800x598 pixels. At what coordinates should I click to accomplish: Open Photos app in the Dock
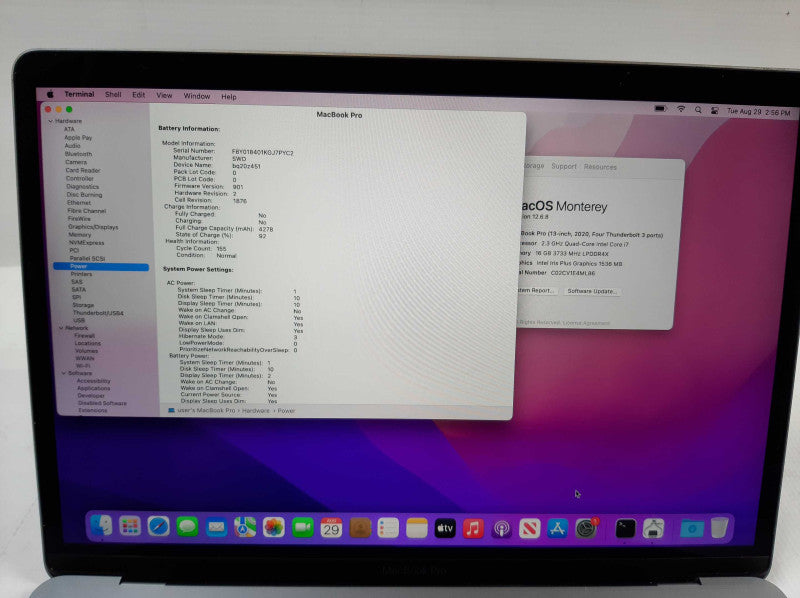pyautogui.click(x=273, y=528)
